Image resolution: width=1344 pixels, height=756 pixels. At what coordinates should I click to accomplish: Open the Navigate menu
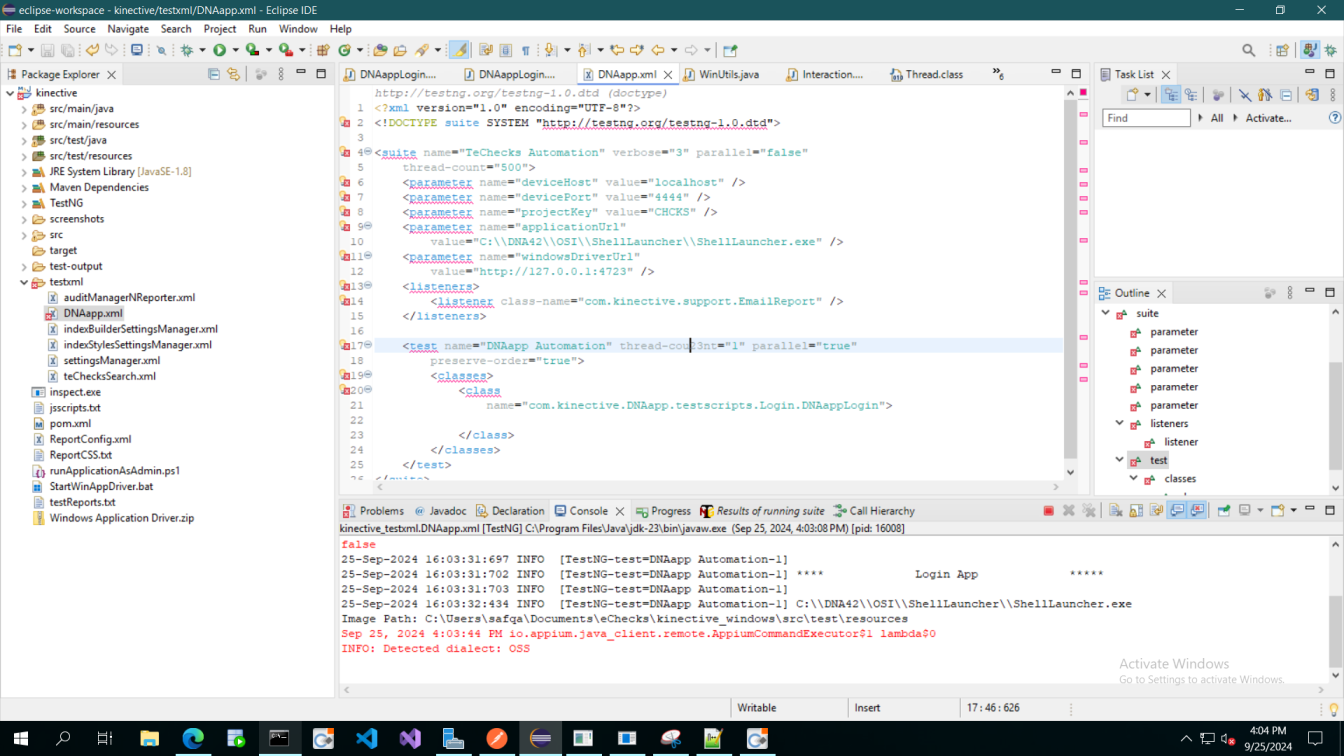pyautogui.click(x=127, y=29)
